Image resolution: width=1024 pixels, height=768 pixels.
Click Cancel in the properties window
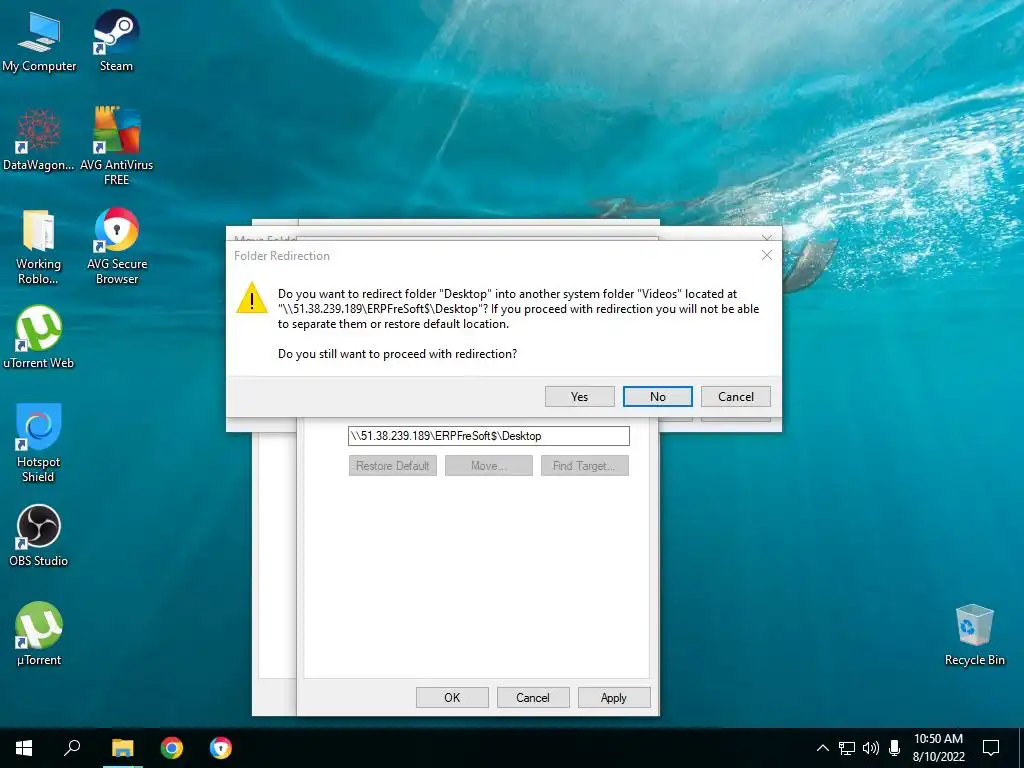(533, 697)
